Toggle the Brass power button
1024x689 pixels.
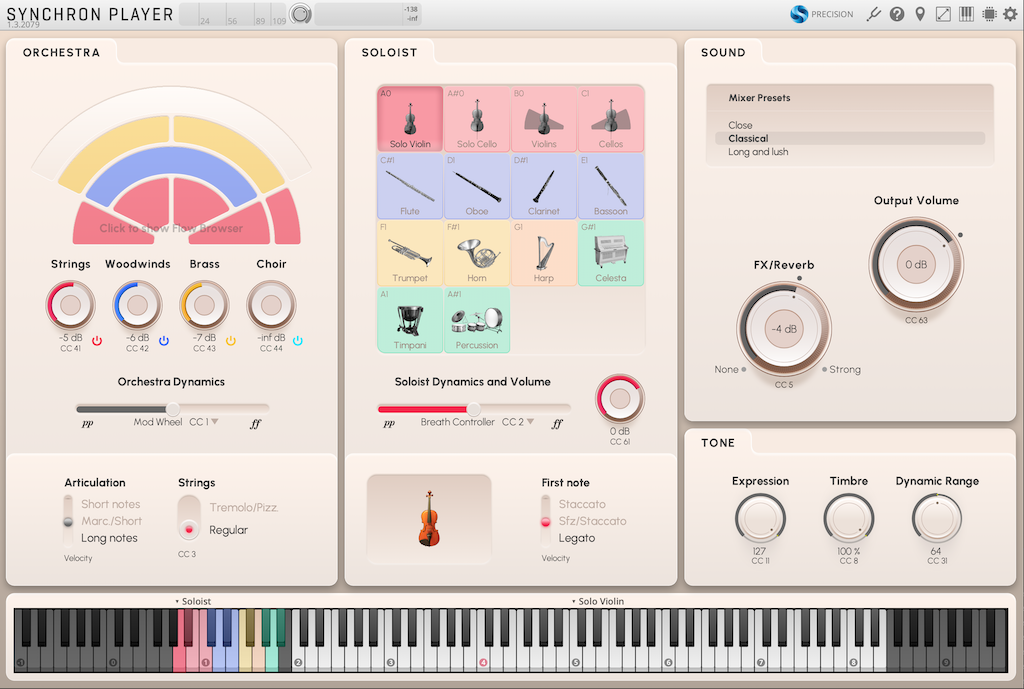tap(231, 340)
